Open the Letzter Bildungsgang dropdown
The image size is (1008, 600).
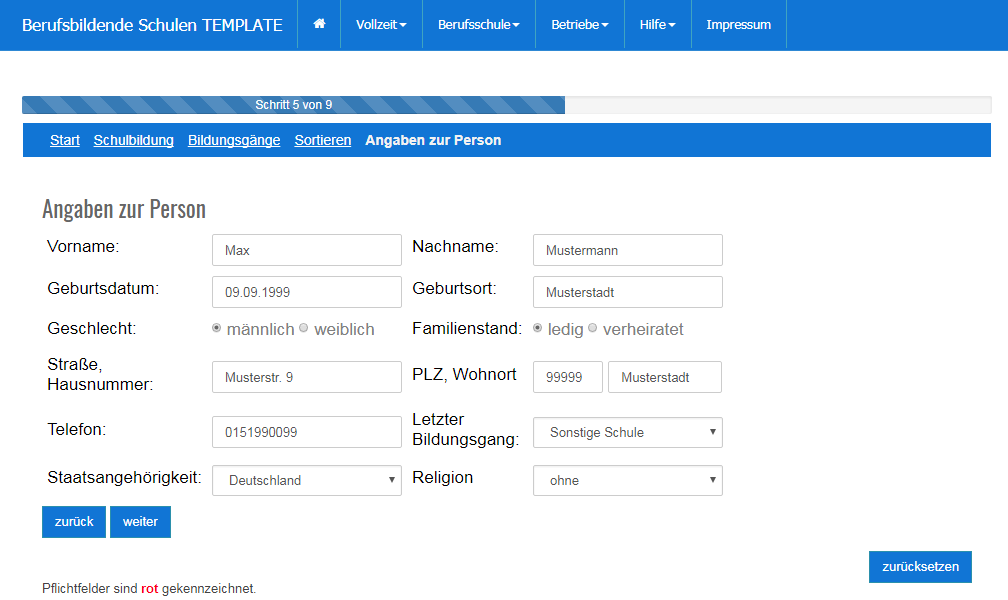[627, 433]
